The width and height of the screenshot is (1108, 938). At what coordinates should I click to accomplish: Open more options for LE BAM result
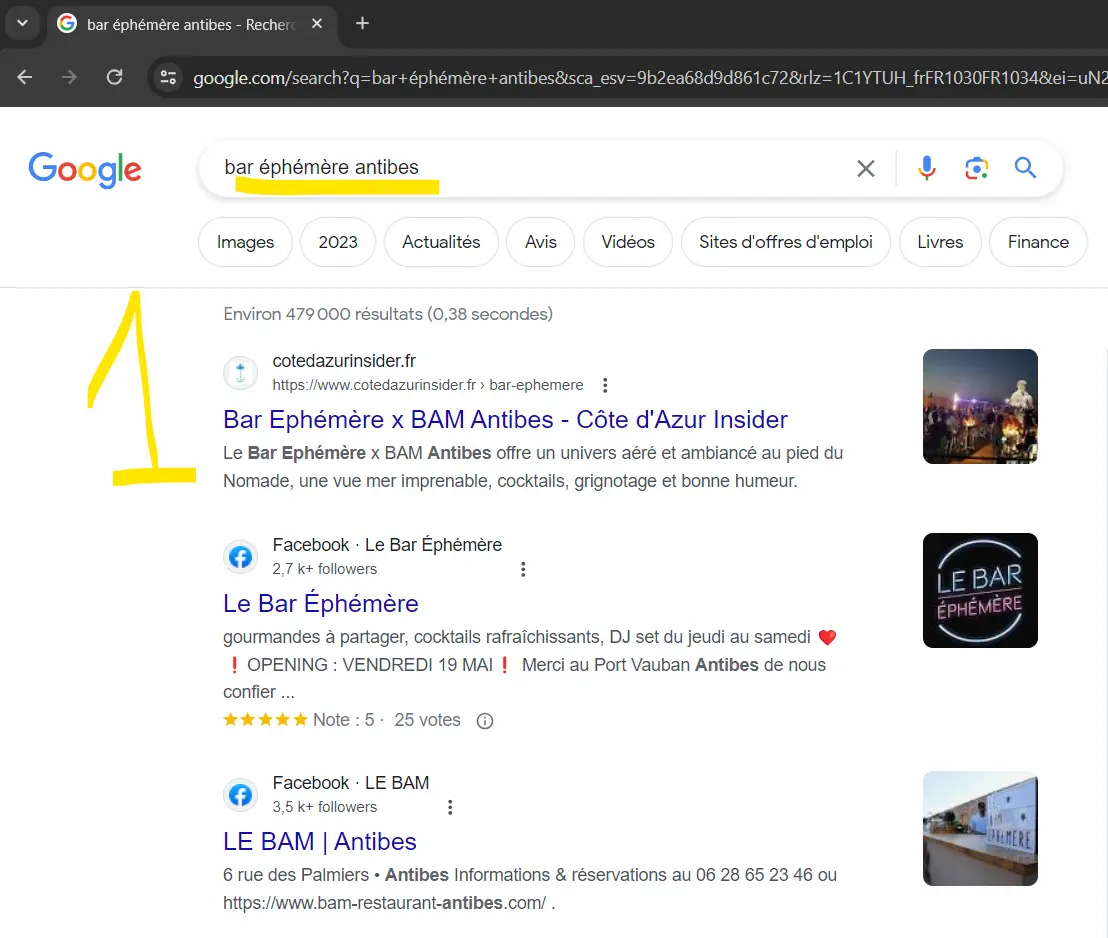(x=450, y=807)
